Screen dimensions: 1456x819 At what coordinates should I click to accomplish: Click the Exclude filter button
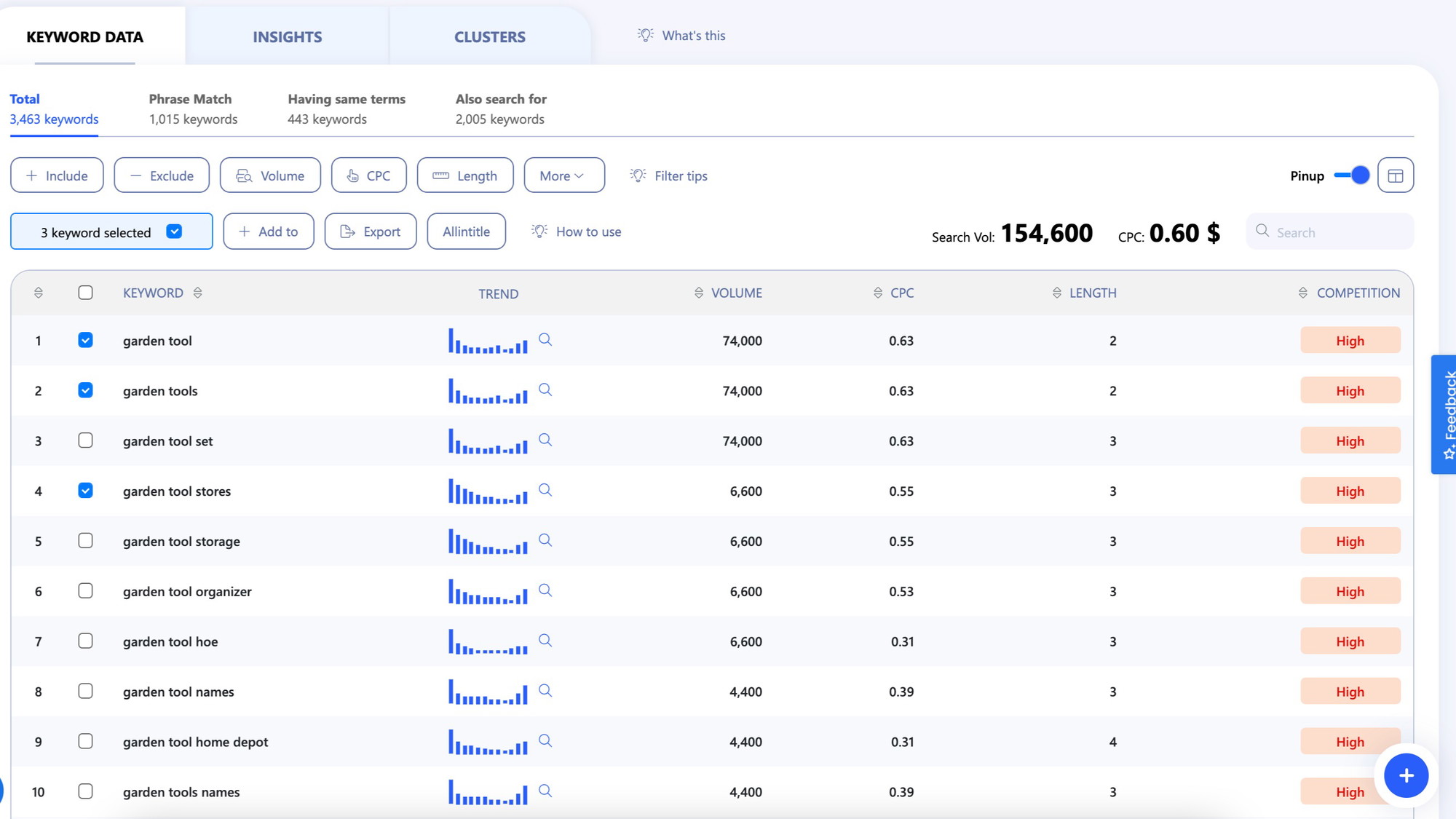(162, 175)
